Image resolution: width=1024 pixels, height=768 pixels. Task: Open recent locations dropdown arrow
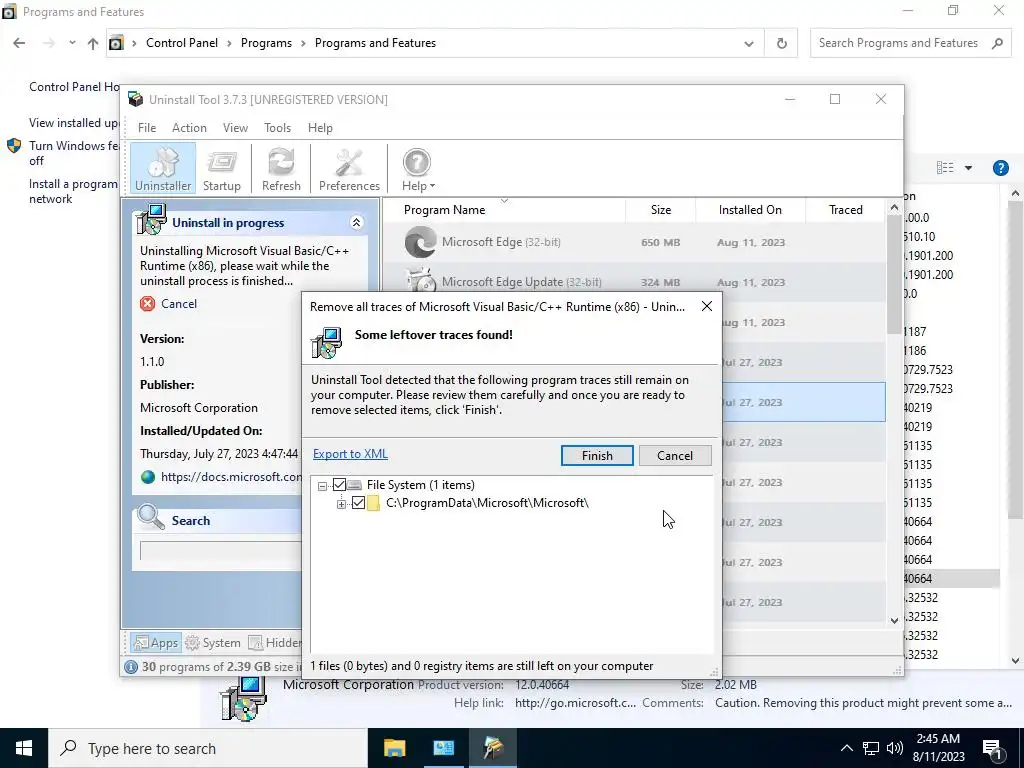point(72,43)
